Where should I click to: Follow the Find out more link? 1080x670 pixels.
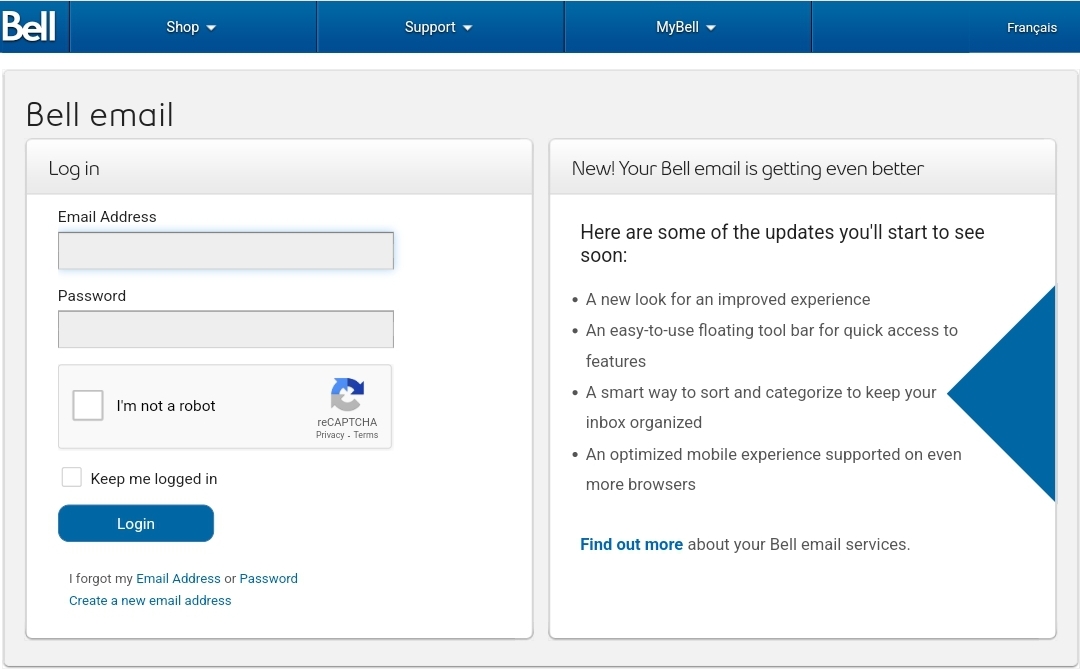pyautogui.click(x=632, y=544)
